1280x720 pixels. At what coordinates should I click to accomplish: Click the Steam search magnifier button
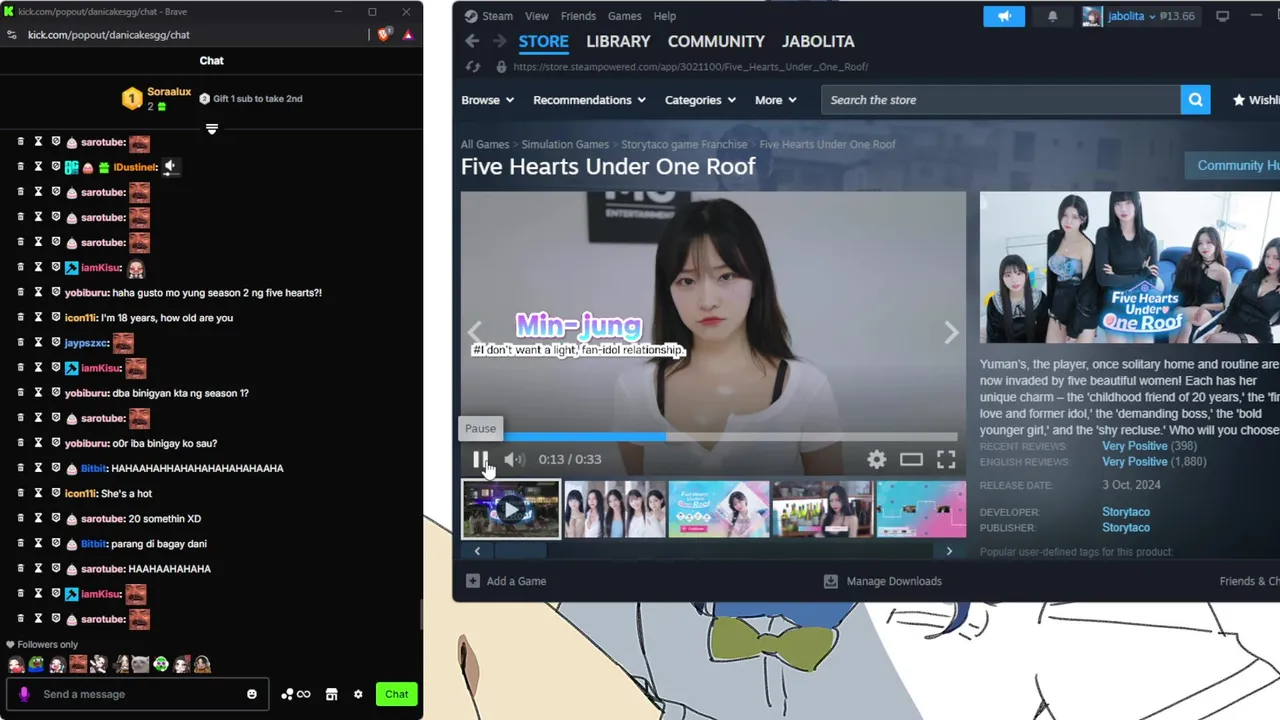coord(1195,100)
